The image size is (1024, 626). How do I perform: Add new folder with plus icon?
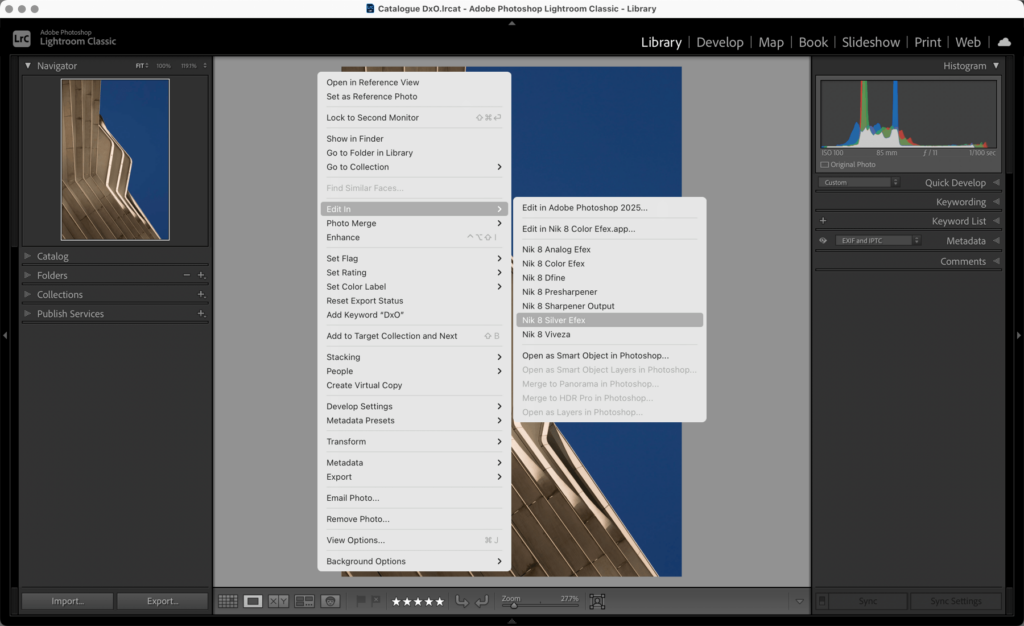pos(201,275)
